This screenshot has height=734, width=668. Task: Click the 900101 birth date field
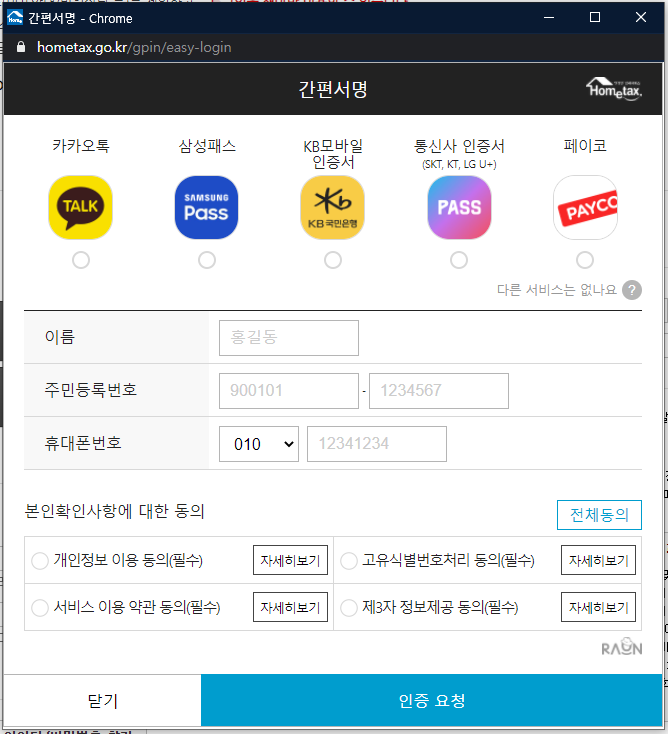[289, 391]
